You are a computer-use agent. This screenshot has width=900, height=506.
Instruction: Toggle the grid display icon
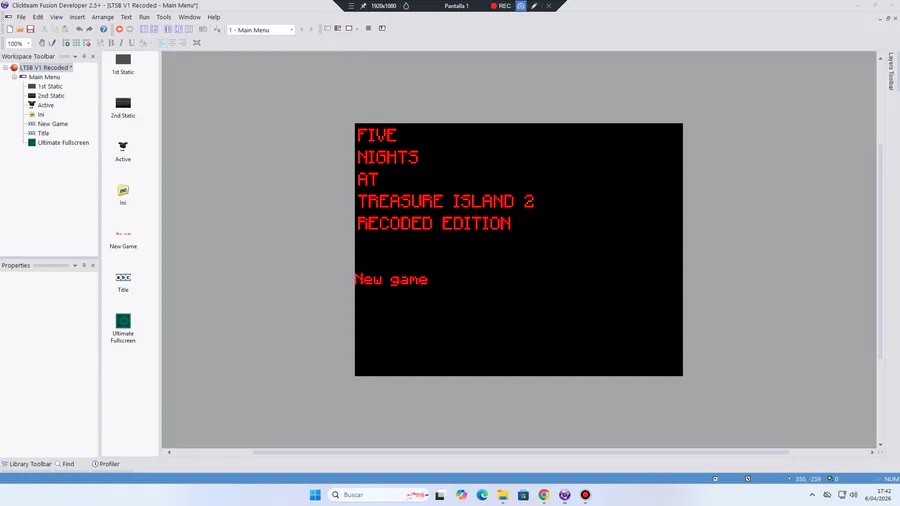pyautogui.click(x=76, y=43)
